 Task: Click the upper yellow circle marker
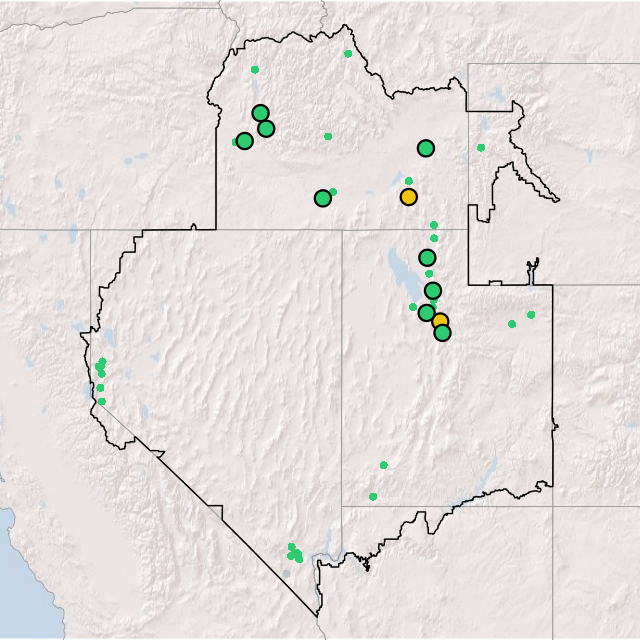click(408, 196)
